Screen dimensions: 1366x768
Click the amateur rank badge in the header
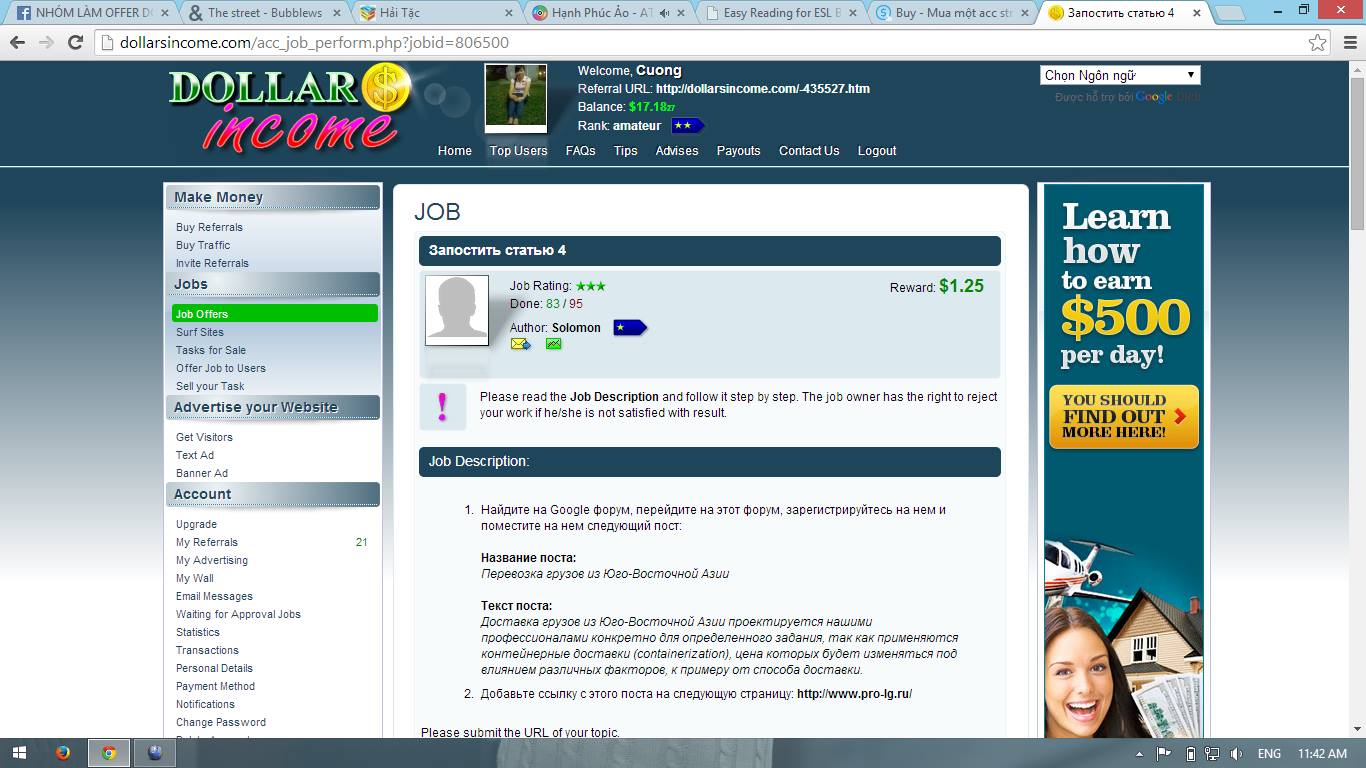pyautogui.click(x=687, y=125)
